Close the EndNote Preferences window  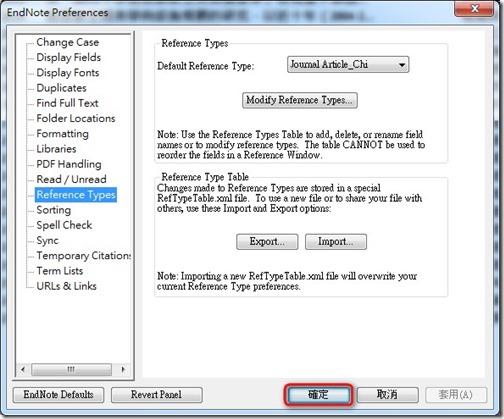coord(474,8)
